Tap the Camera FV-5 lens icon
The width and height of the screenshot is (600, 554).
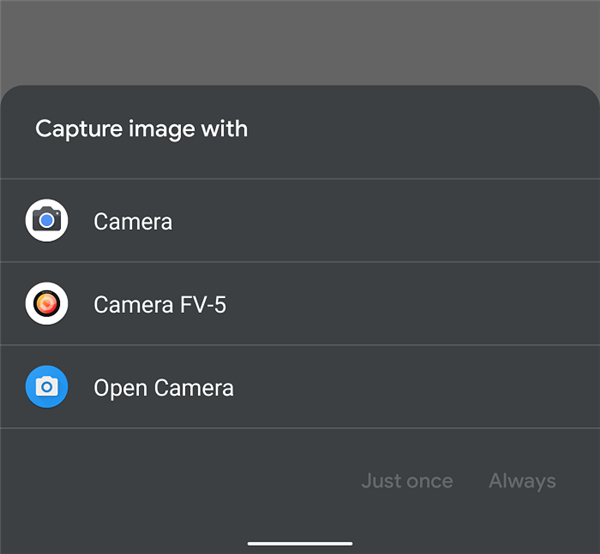[46, 303]
